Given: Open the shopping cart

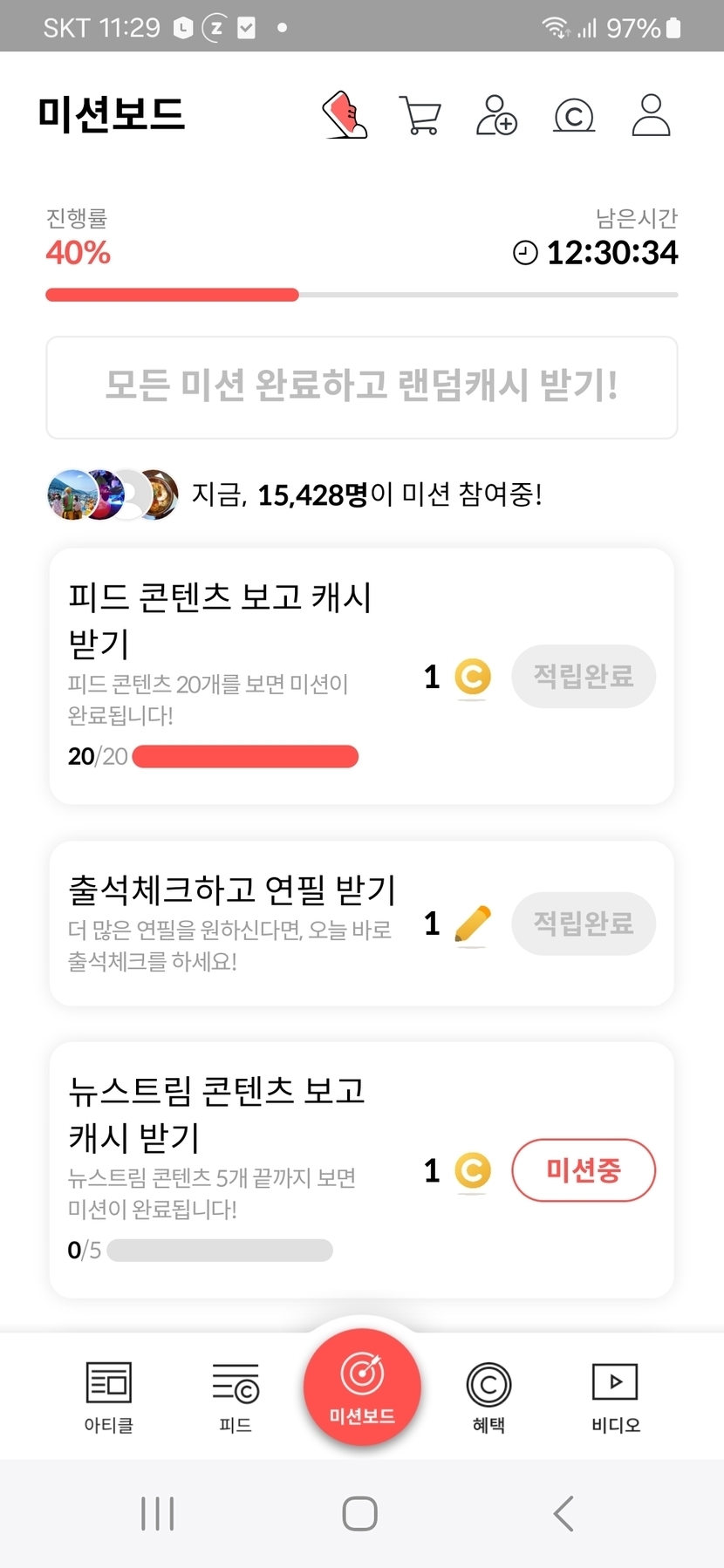Looking at the screenshot, I should pyautogui.click(x=420, y=115).
